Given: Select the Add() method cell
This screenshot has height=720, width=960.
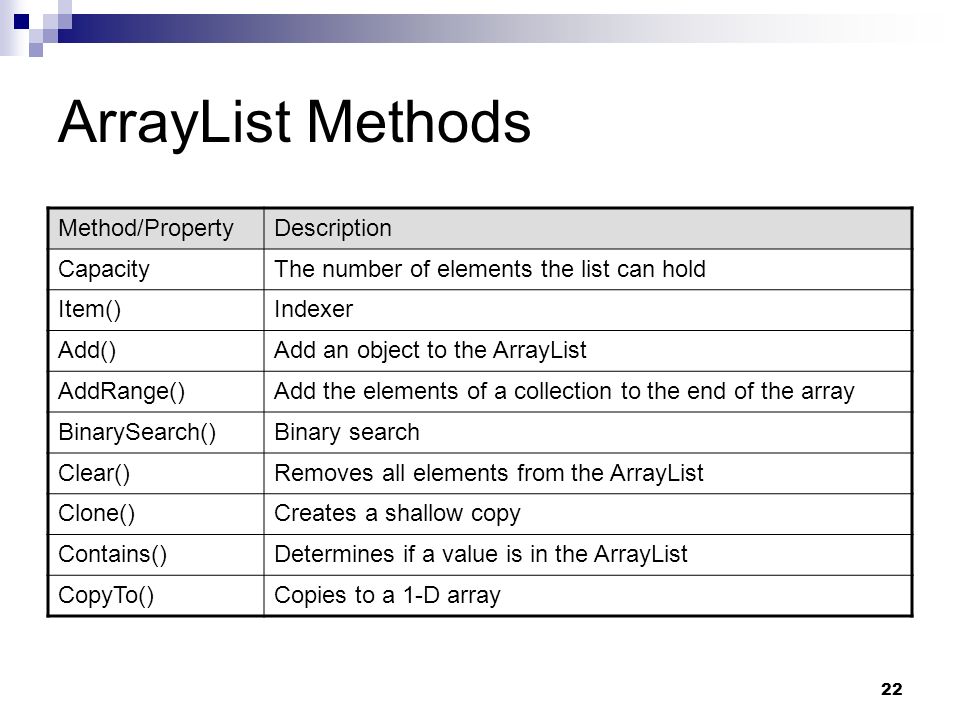Looking at the screenshot, I should [x=156, y=351].
